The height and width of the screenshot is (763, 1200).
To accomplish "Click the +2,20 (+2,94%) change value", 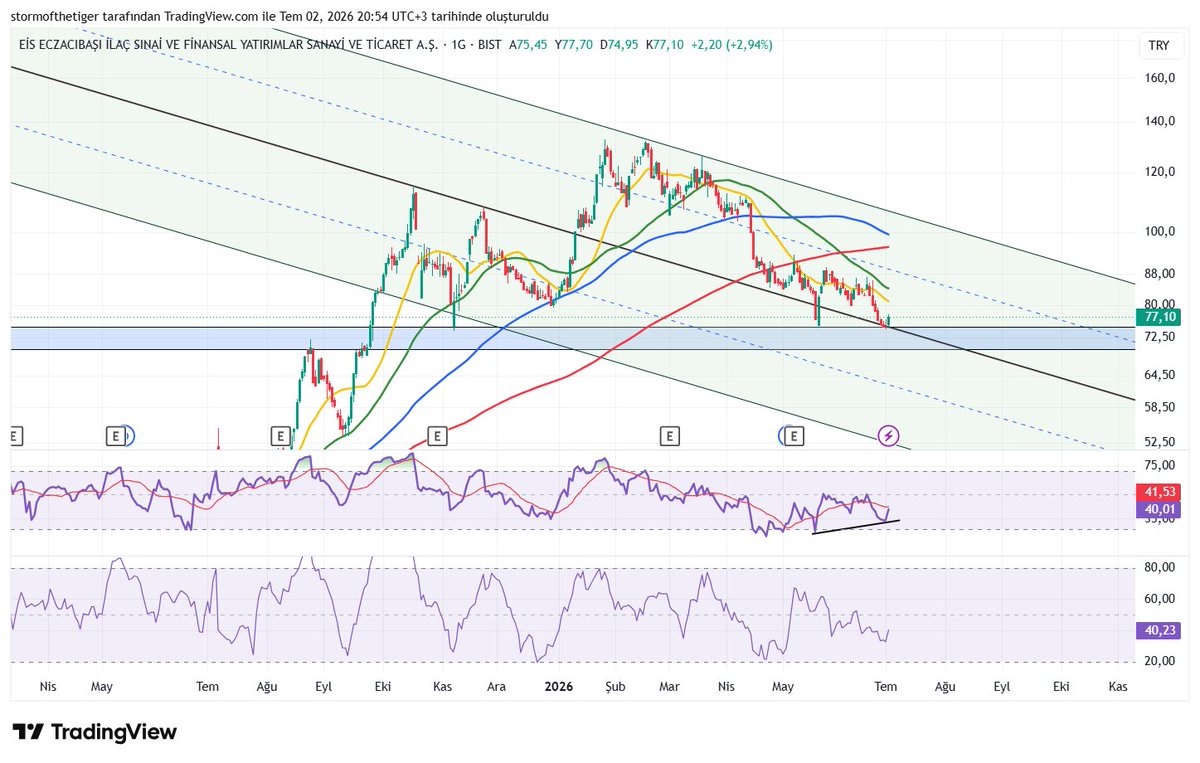I will coord(731,45).
